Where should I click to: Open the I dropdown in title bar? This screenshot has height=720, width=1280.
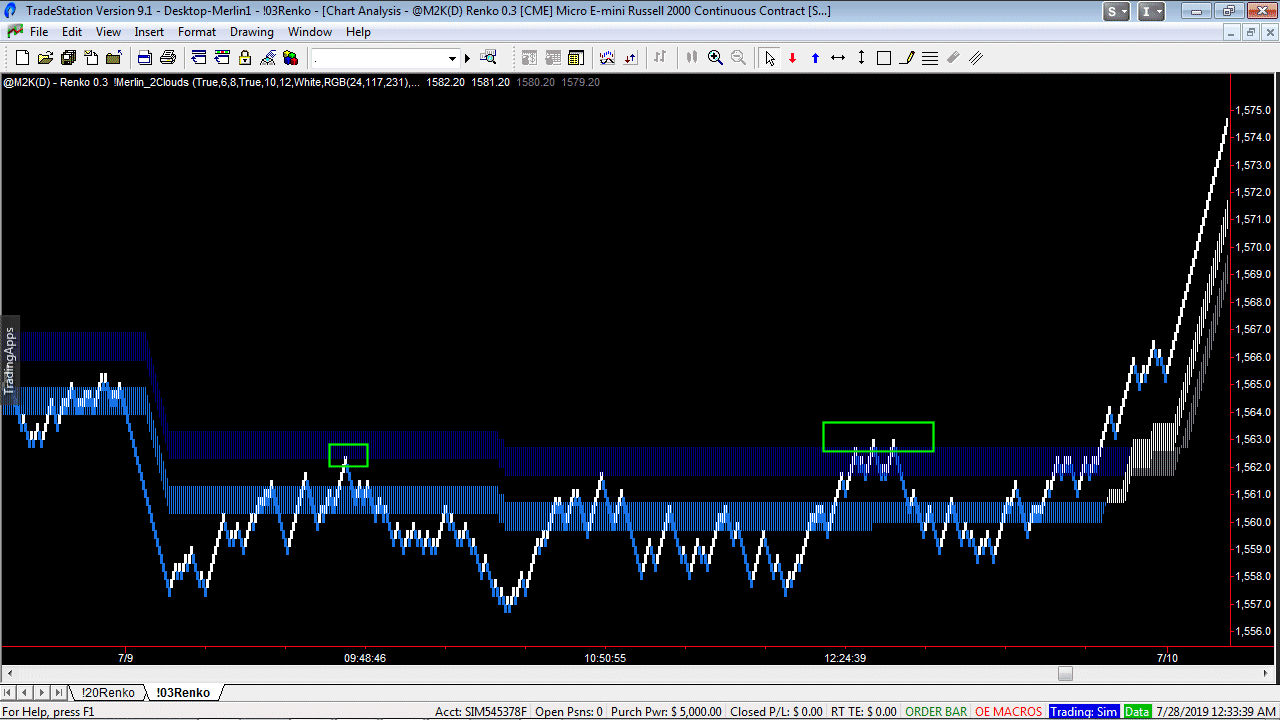click(1152, 11)
